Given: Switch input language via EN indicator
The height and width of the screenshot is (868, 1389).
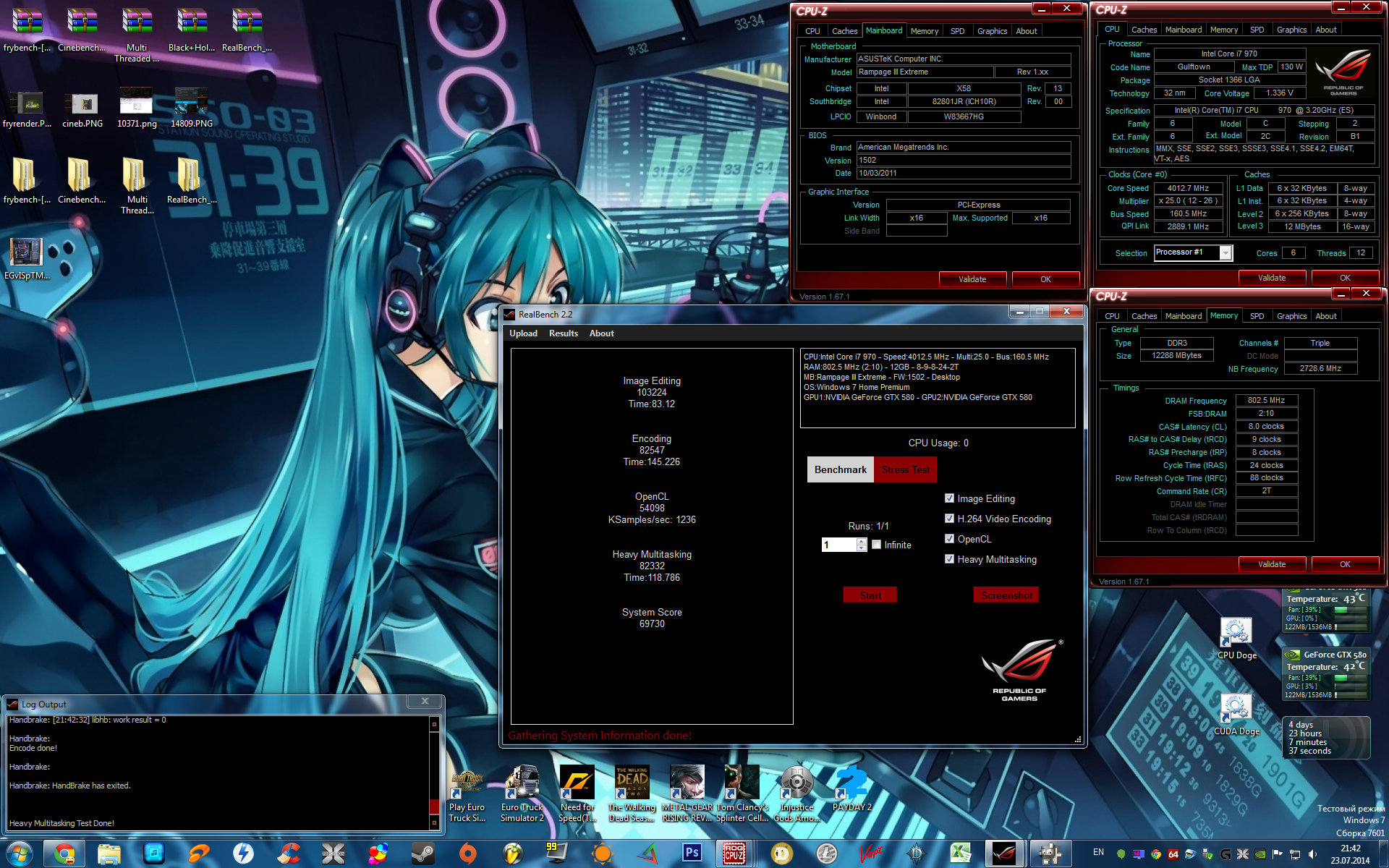Looking at the screenshot, I should 1098,852.
